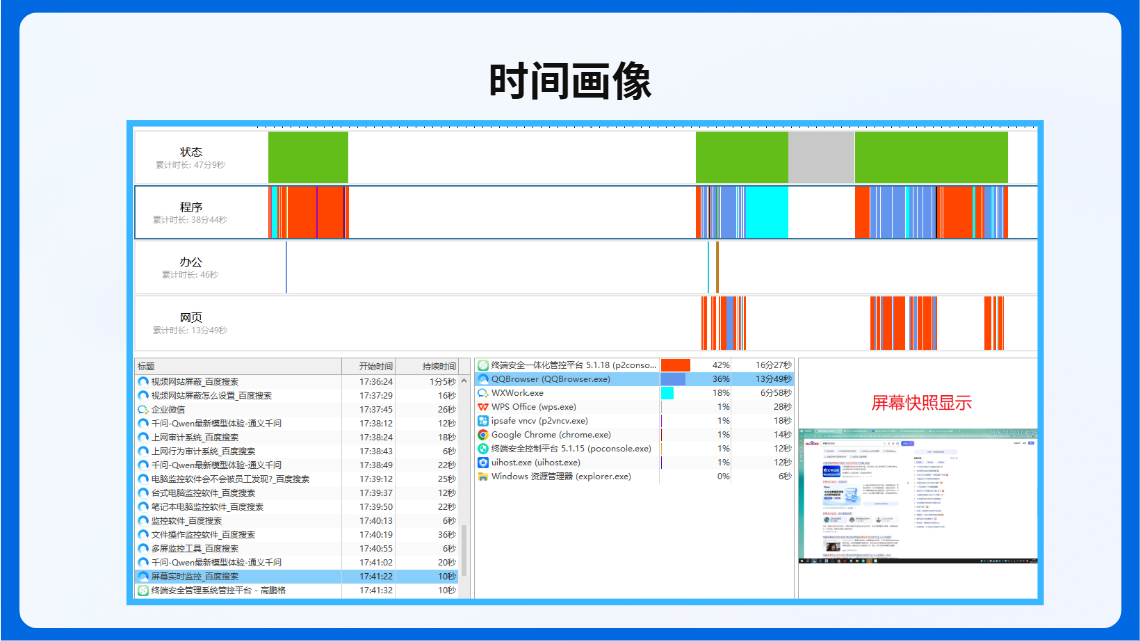Click the 企业微信 chat icon in the title list
The height and width of the screenshot is (641, 1140).
pos(143,409)
